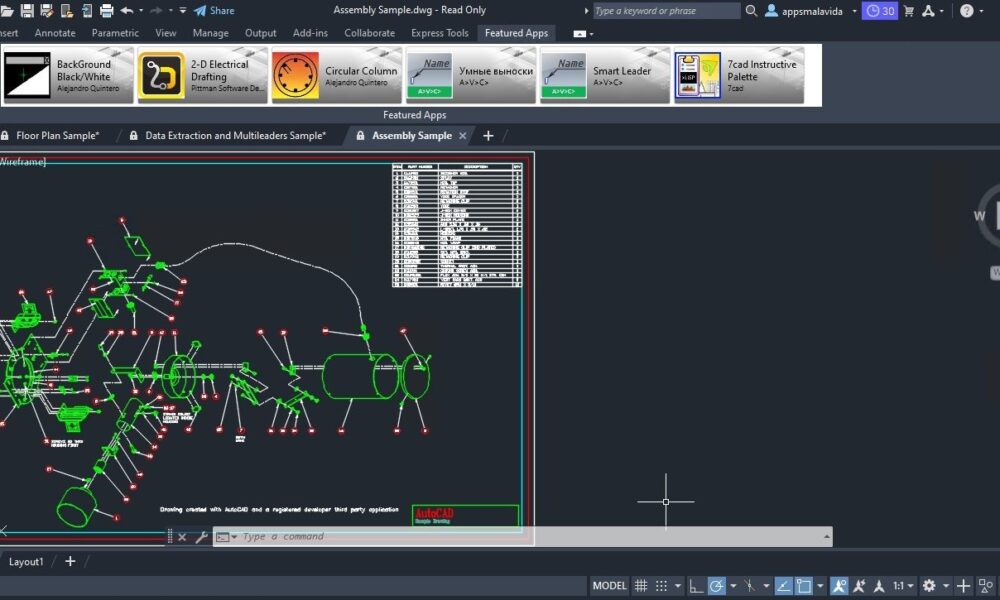
Task: Close the Assembly Sample tab
Action: pyautogui.click(x=462, y=135)
